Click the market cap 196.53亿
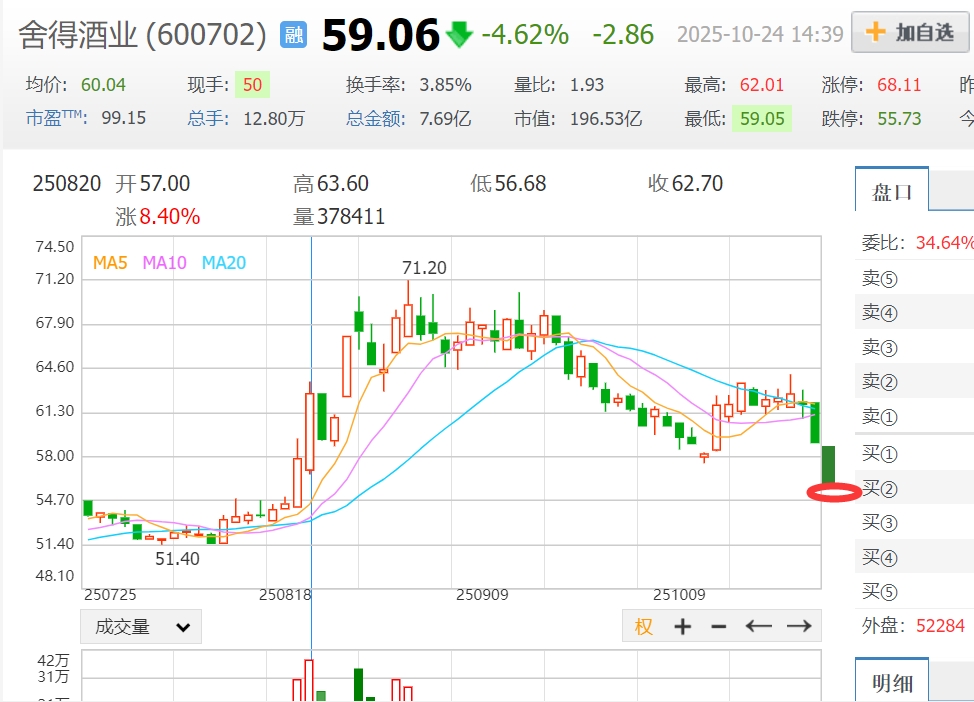 click(x=606, y=118)
